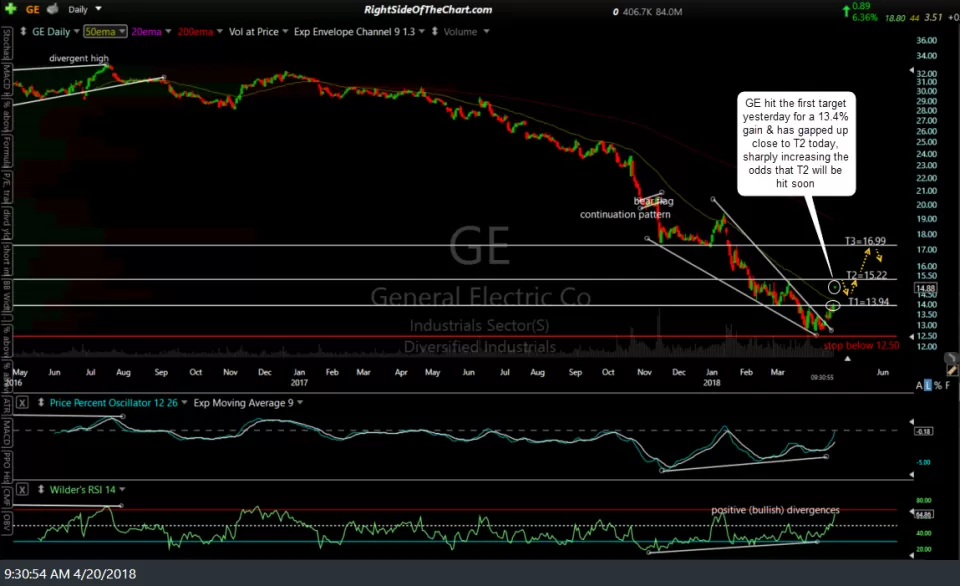Switch to the short int side tab
Image resolution: width=960 pixels, height=586 pixels.
pos(6,260)
